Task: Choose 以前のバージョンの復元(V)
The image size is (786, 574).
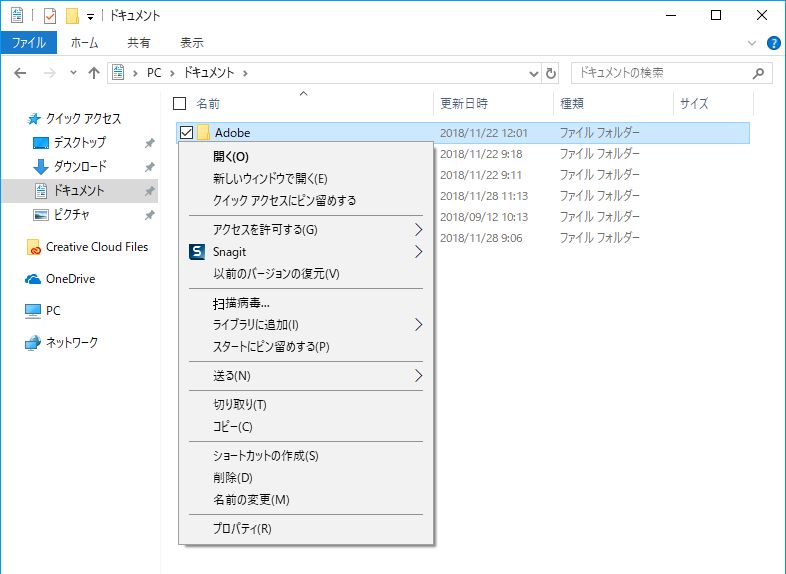Action: tap(306, 274)
